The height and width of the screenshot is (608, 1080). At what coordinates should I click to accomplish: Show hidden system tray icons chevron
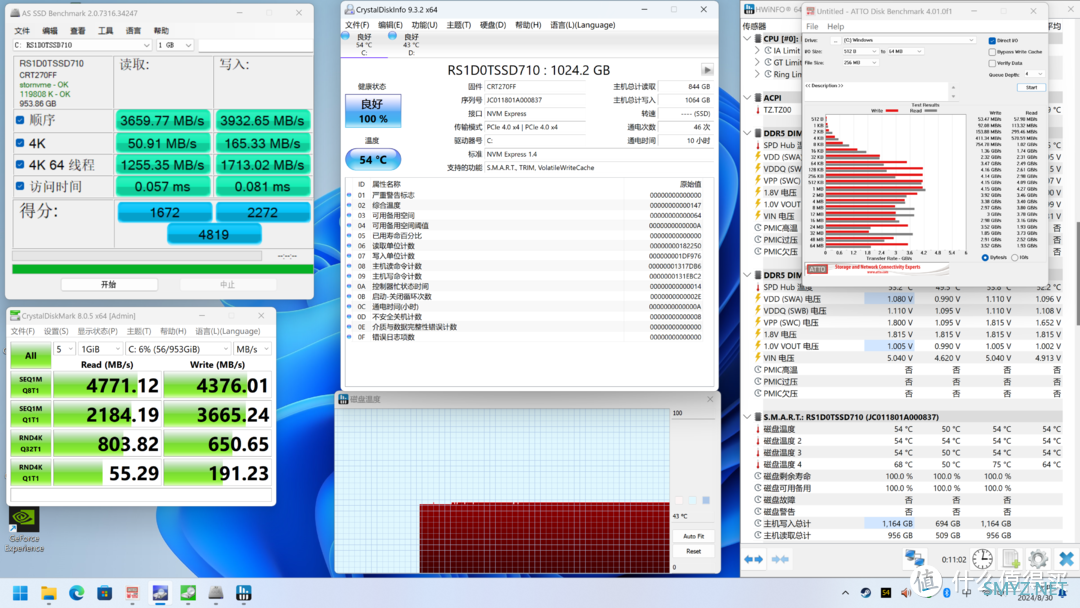point(845,593)
